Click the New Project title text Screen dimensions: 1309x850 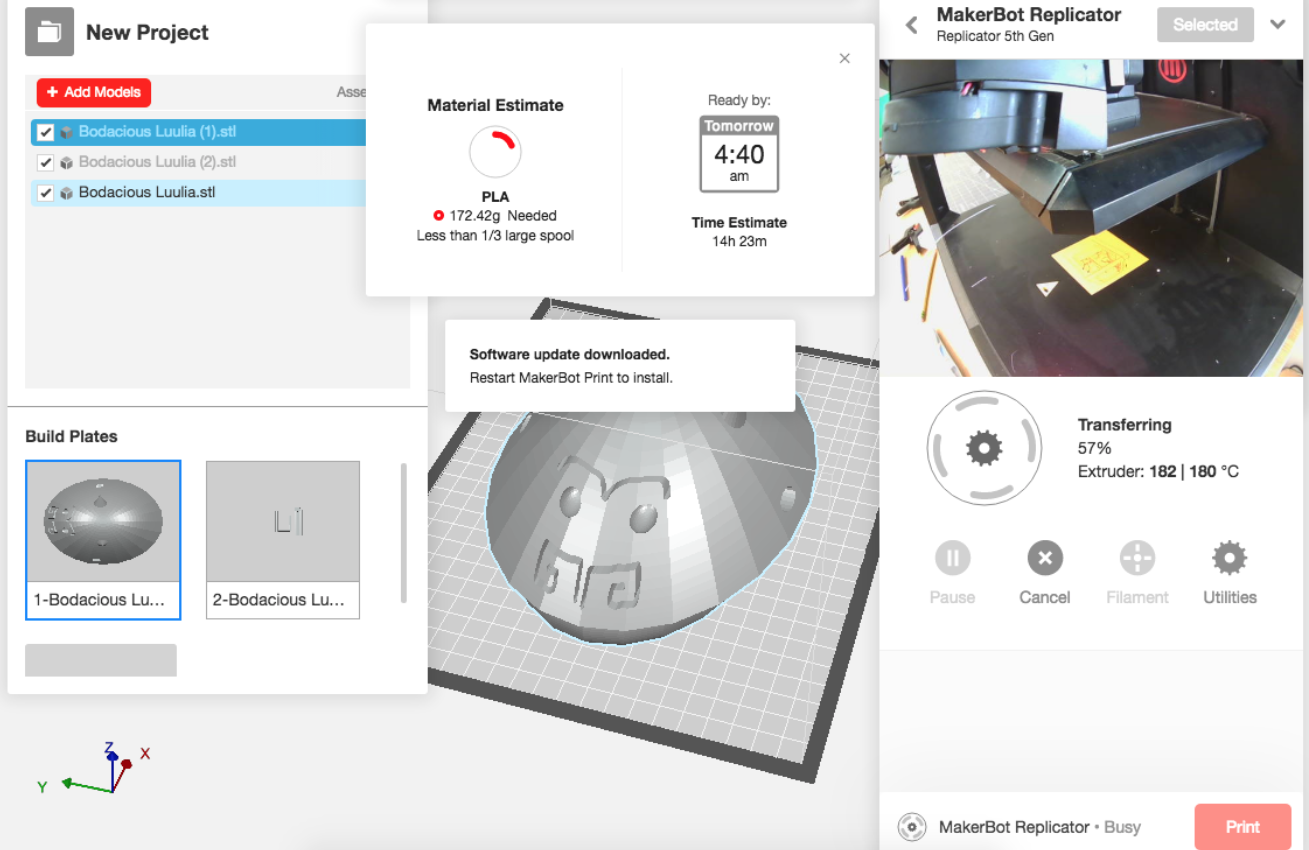147,32
